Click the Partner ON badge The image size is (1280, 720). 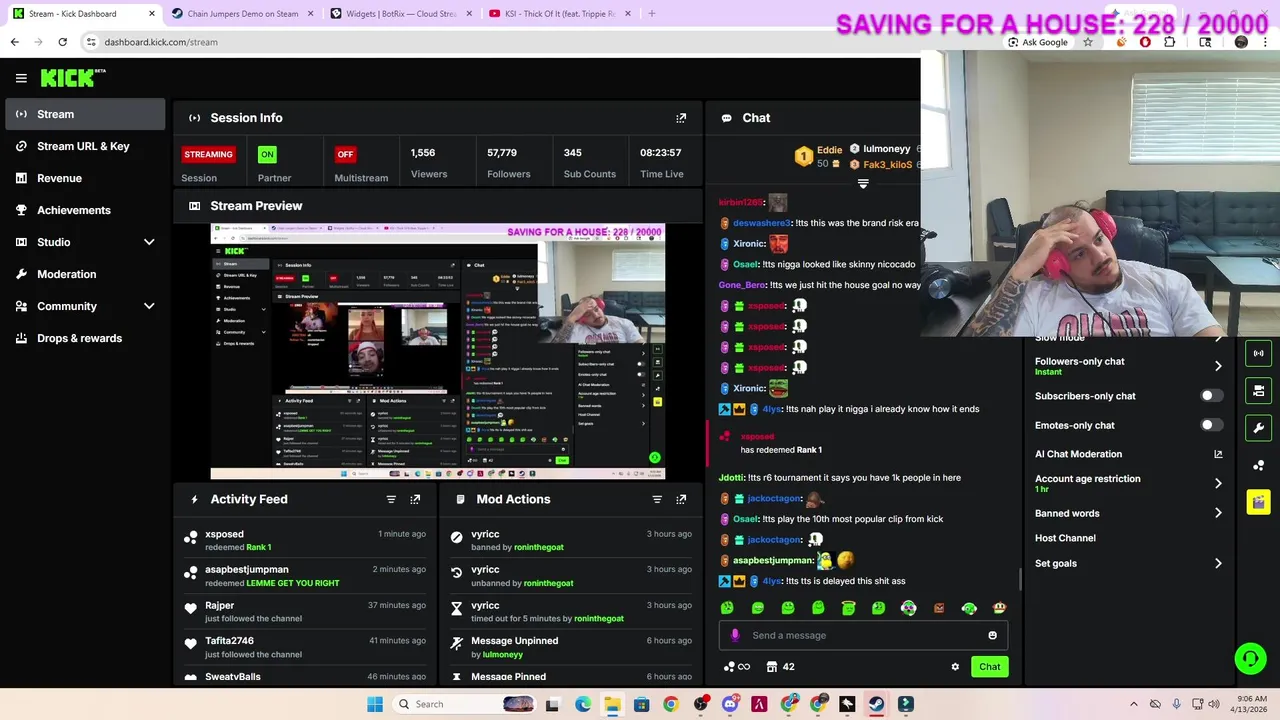click(x=267, y=154)
